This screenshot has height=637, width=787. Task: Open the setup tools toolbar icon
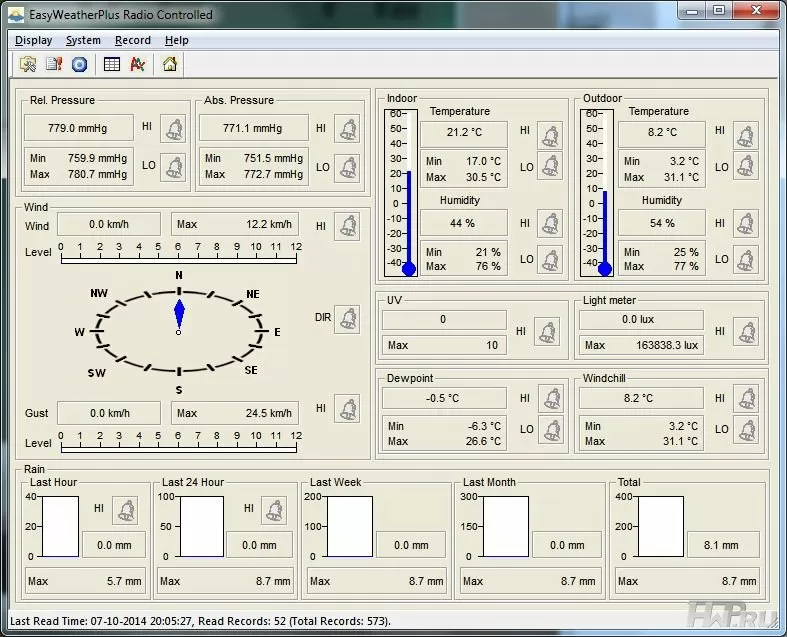[x=28, y=64]
